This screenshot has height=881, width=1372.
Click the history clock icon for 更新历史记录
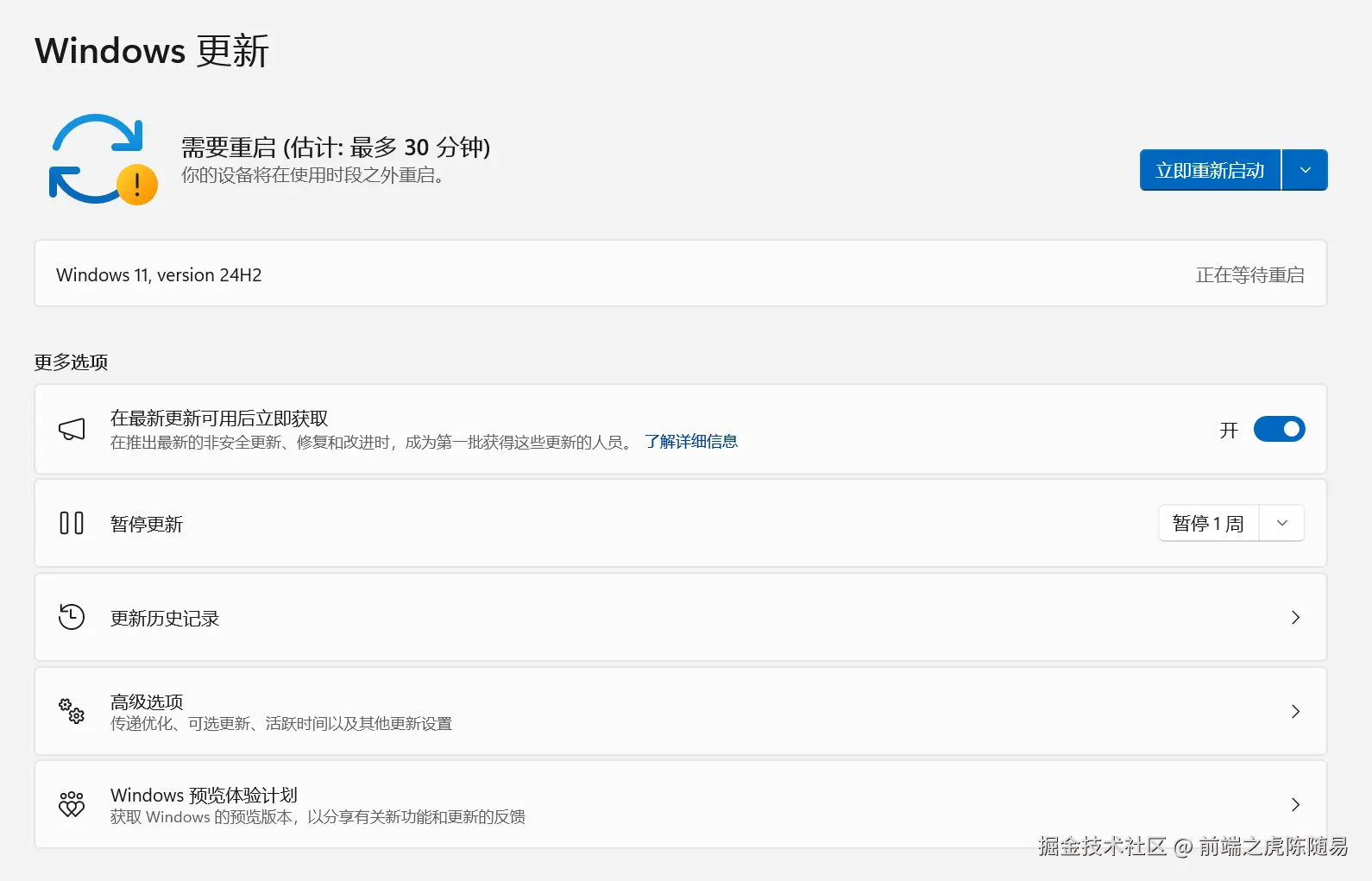[x=72, y=617]
